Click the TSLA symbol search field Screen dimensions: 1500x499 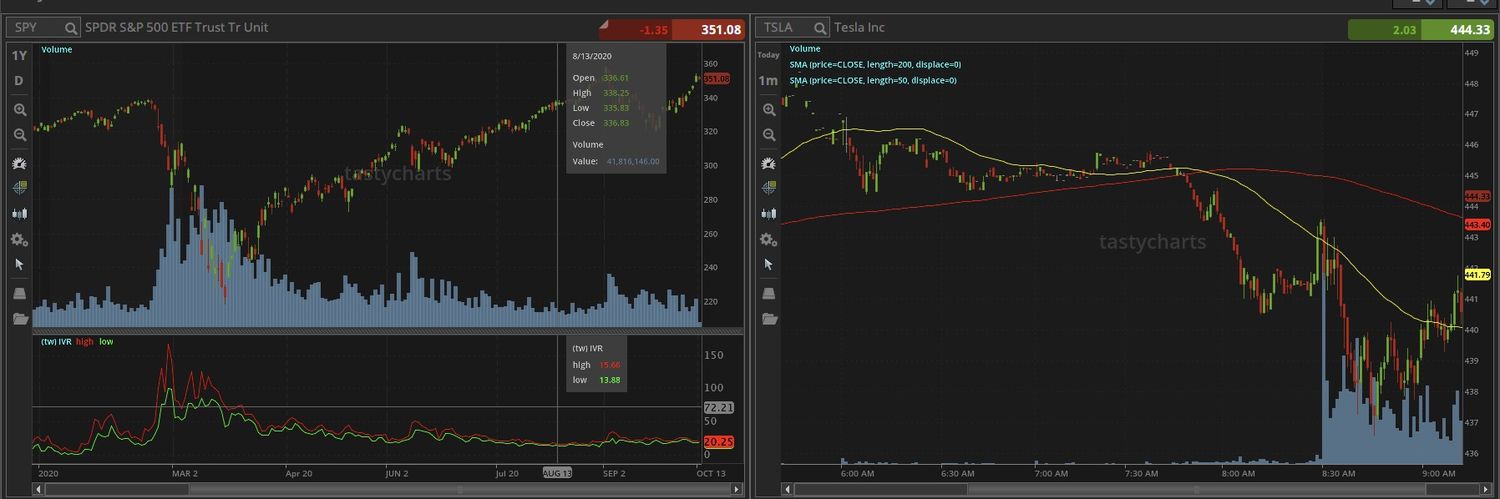[793, 28]
